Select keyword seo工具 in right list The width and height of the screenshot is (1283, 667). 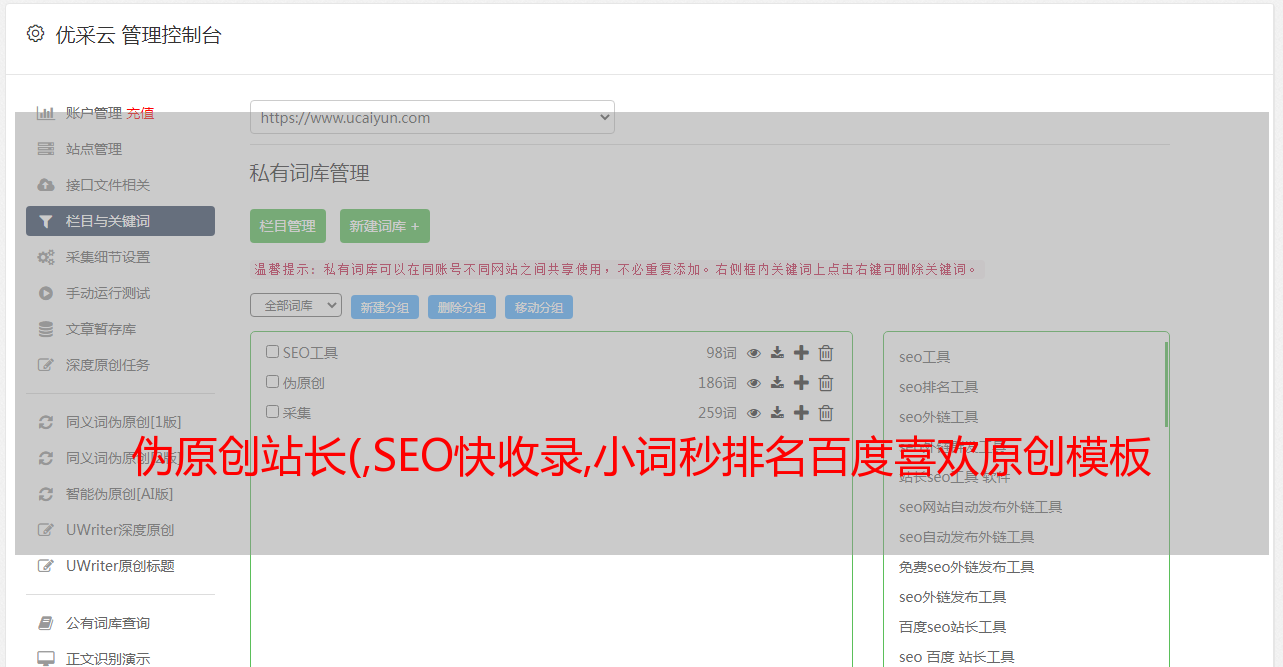coord(924,357)
